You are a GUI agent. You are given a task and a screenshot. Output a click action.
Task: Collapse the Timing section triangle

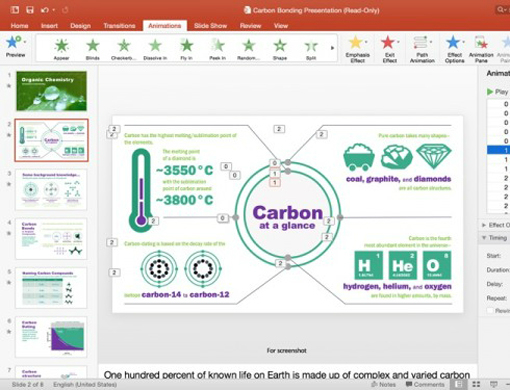[484, 238]
